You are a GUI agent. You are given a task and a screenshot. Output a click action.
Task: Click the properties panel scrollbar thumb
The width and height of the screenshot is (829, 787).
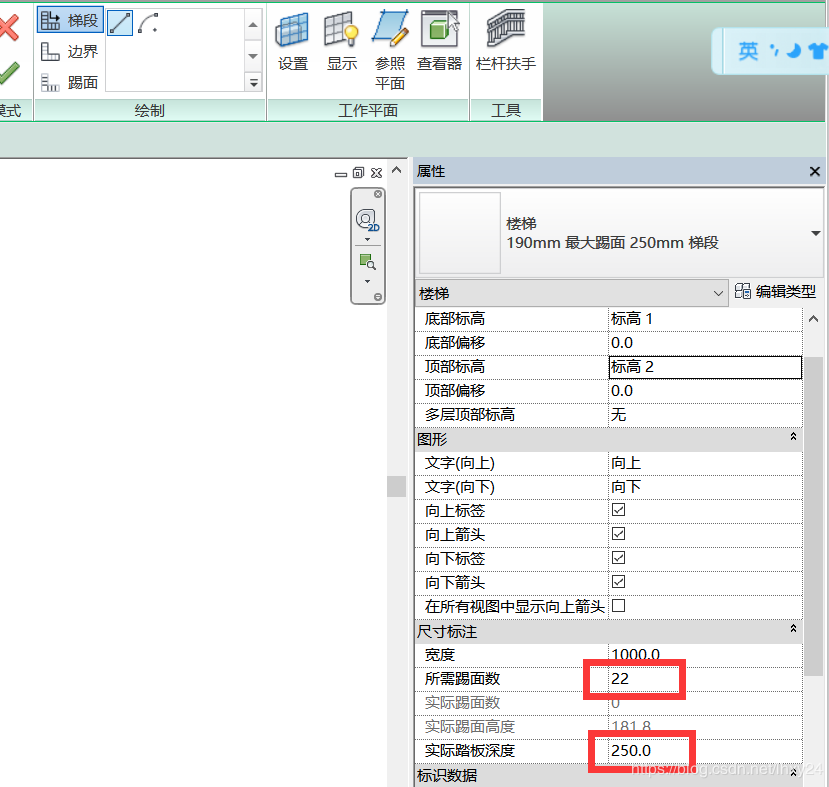[814, 515]
